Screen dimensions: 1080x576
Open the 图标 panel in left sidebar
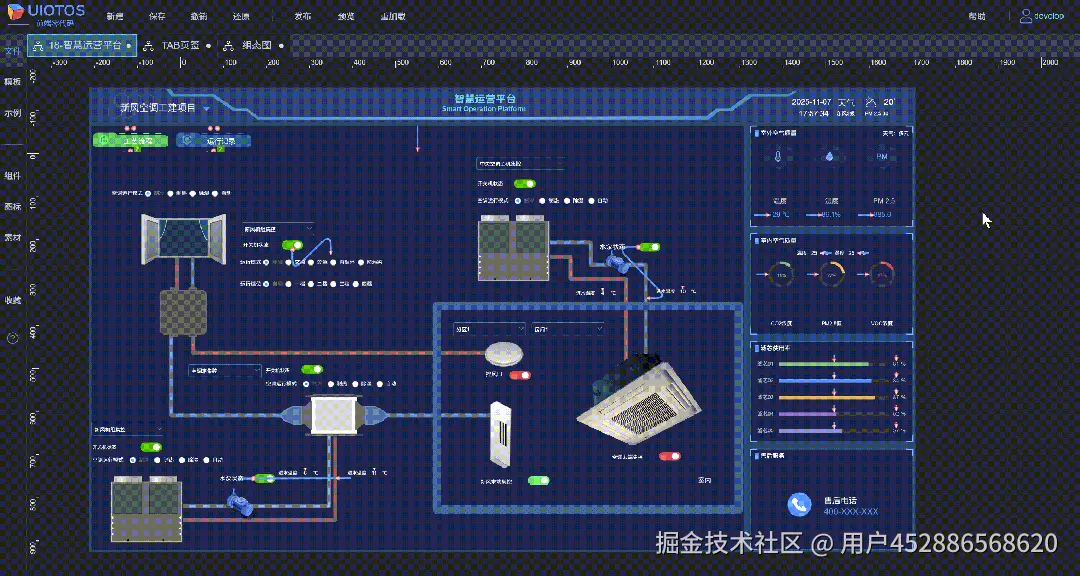pyautogui.click(x=12, y=205)
